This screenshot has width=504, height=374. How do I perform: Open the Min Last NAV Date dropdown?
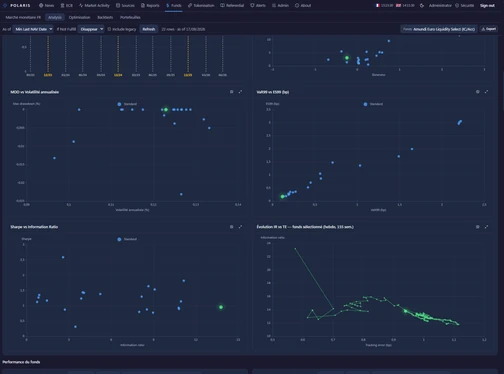click(33, 29)
